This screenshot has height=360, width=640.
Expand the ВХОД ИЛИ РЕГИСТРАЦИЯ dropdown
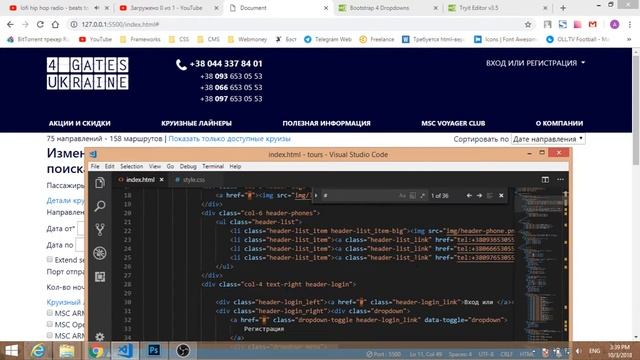(535, 63)
